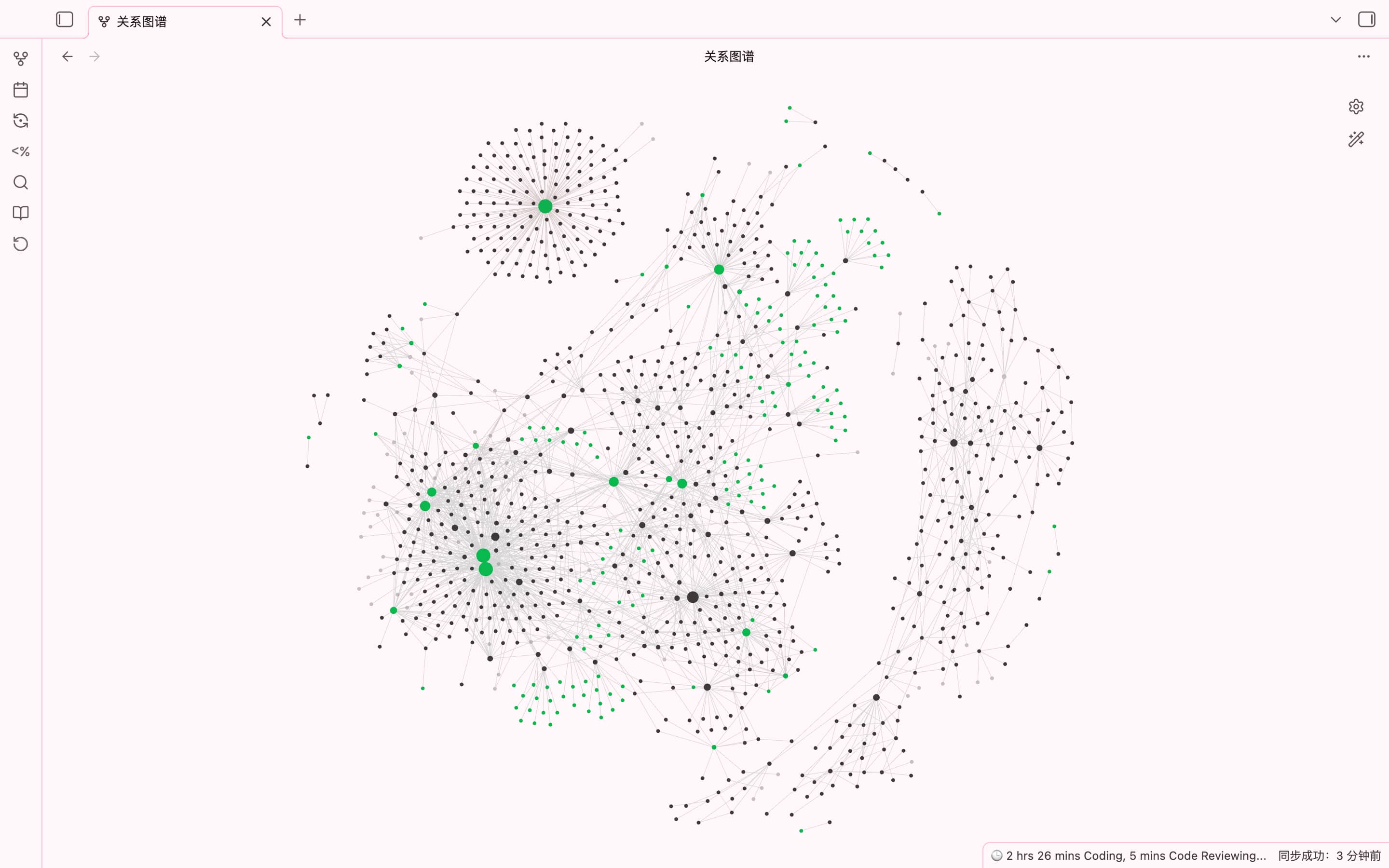Viewport: 1389px width, 868px height.
Task: Open search from left ribbon
Action: point(21,183)
